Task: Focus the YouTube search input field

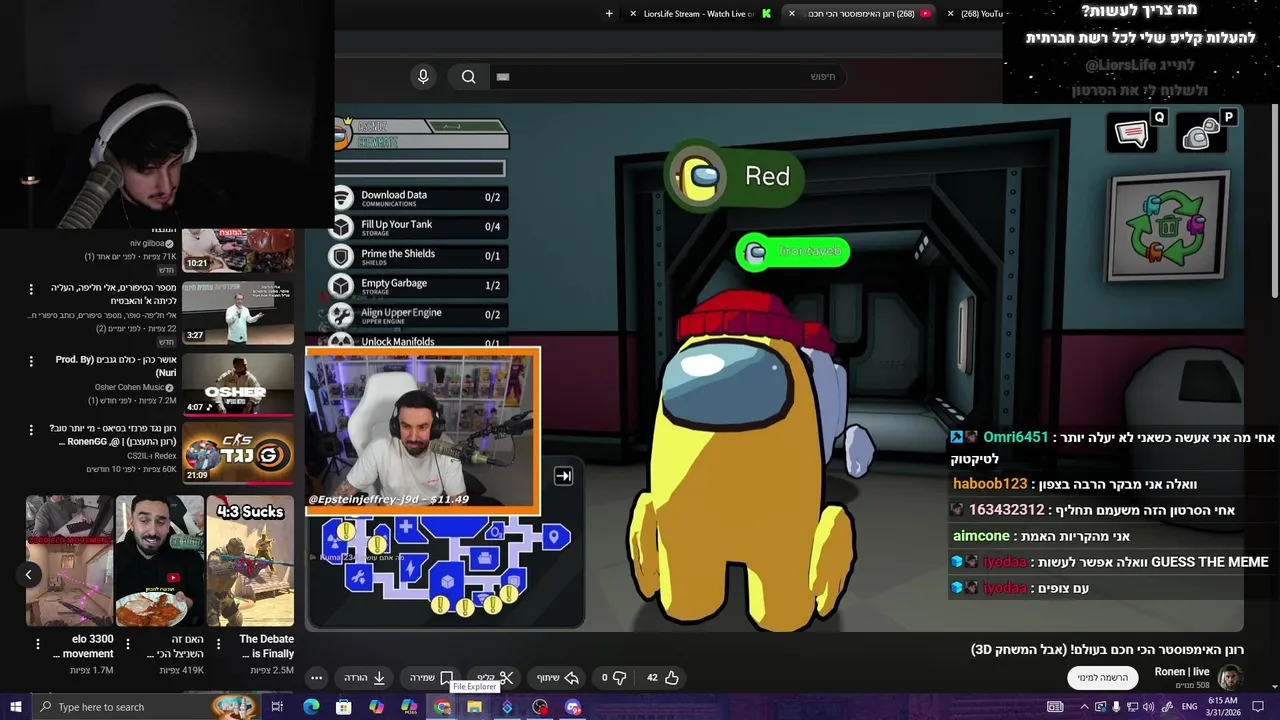Action: (667, 76)
